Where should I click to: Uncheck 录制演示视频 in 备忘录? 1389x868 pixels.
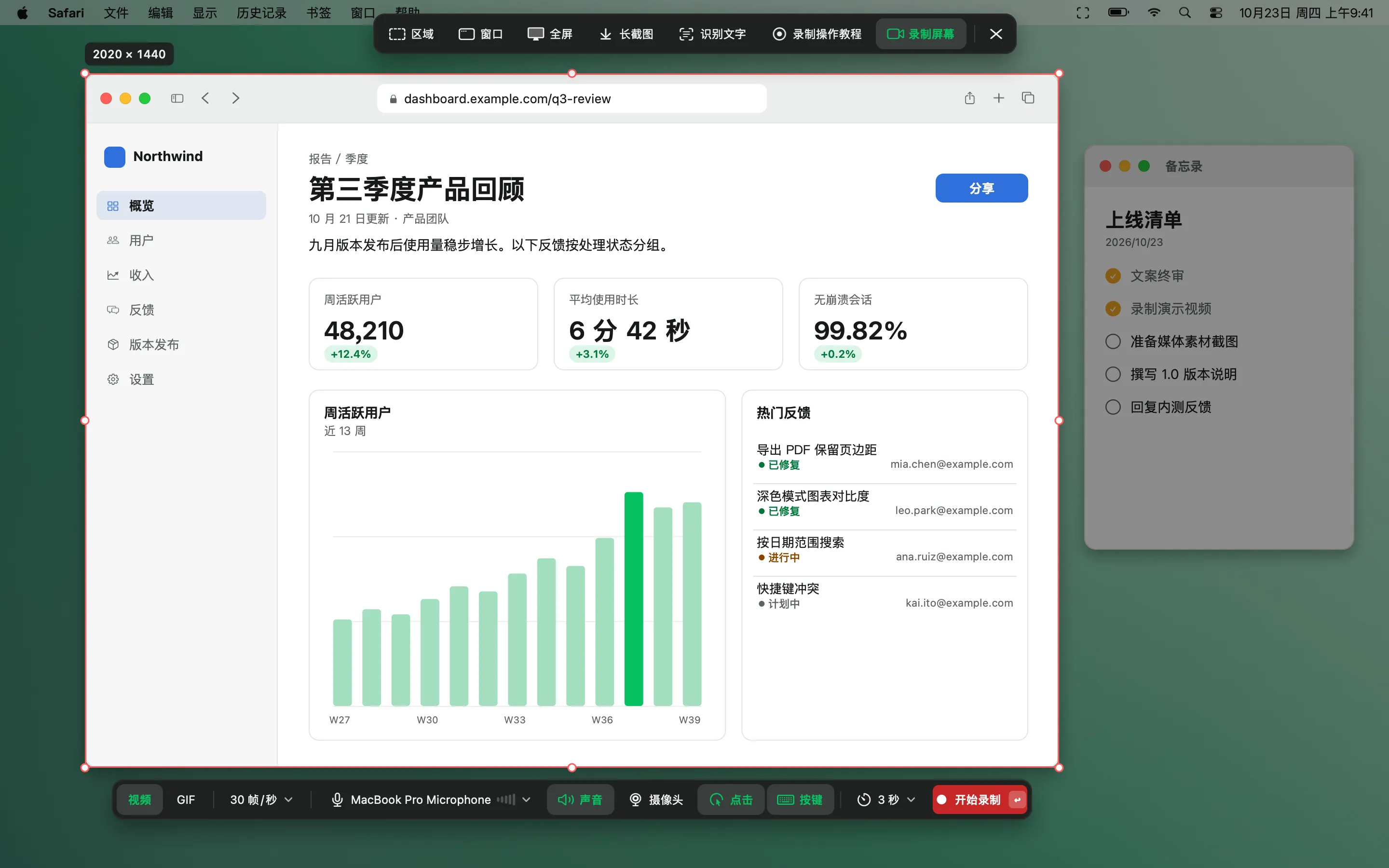pyautogui.click(x=1113, y=309)
